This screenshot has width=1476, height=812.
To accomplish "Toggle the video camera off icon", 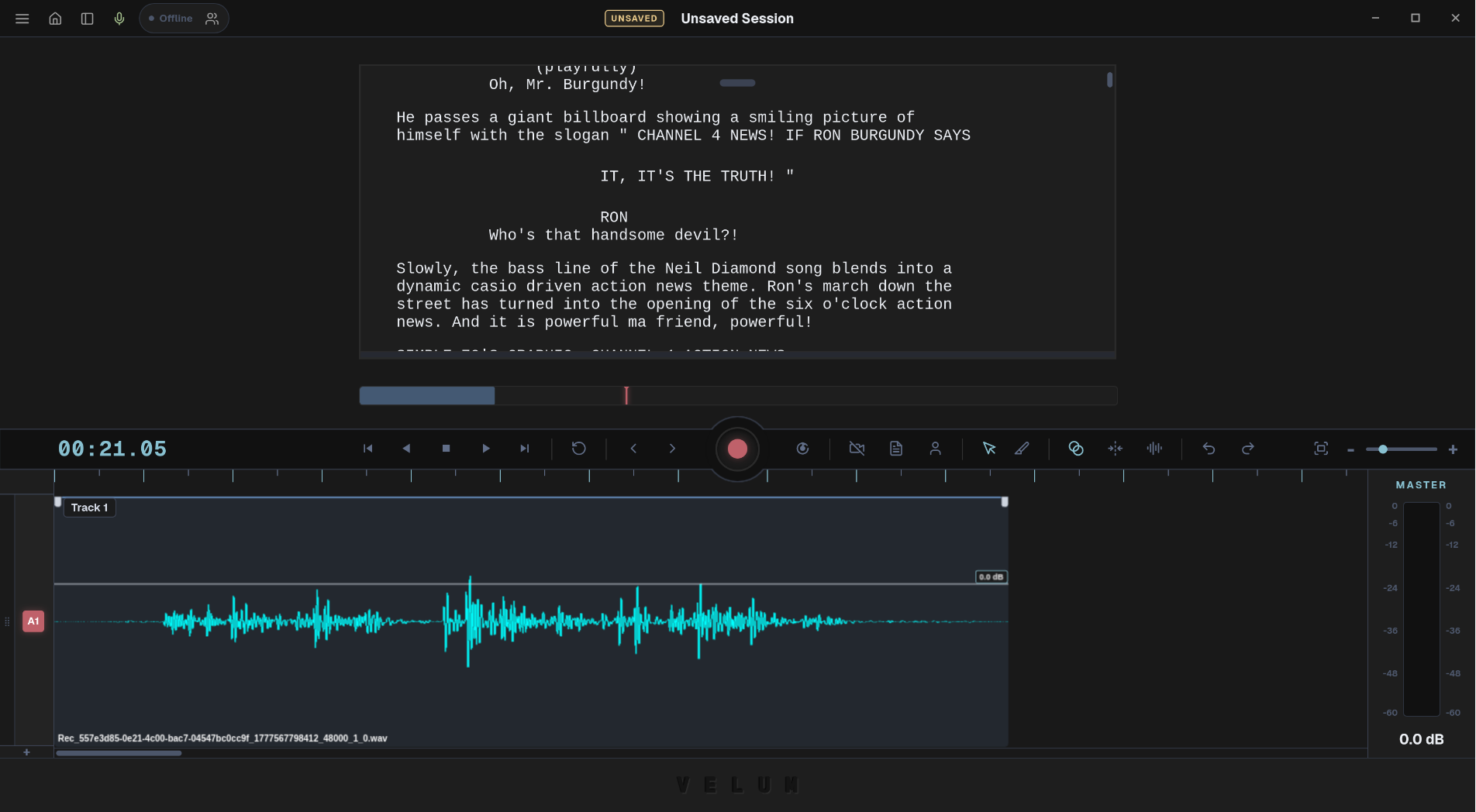I will point(857,449).
